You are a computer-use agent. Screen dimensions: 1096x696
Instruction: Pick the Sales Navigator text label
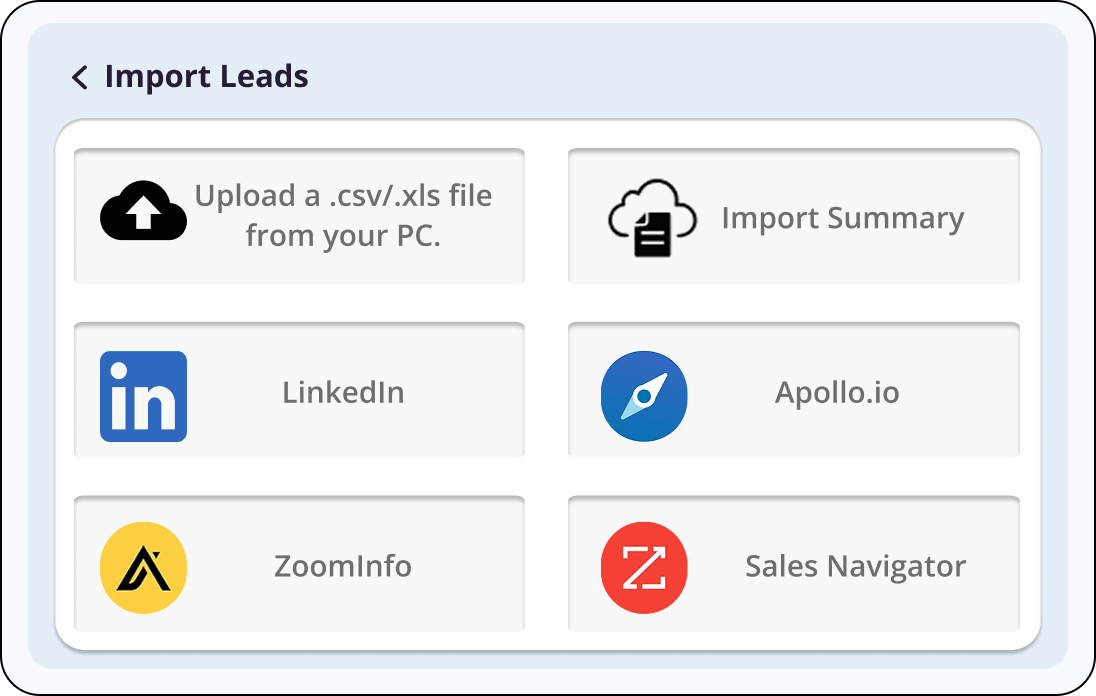coord(855,566)
